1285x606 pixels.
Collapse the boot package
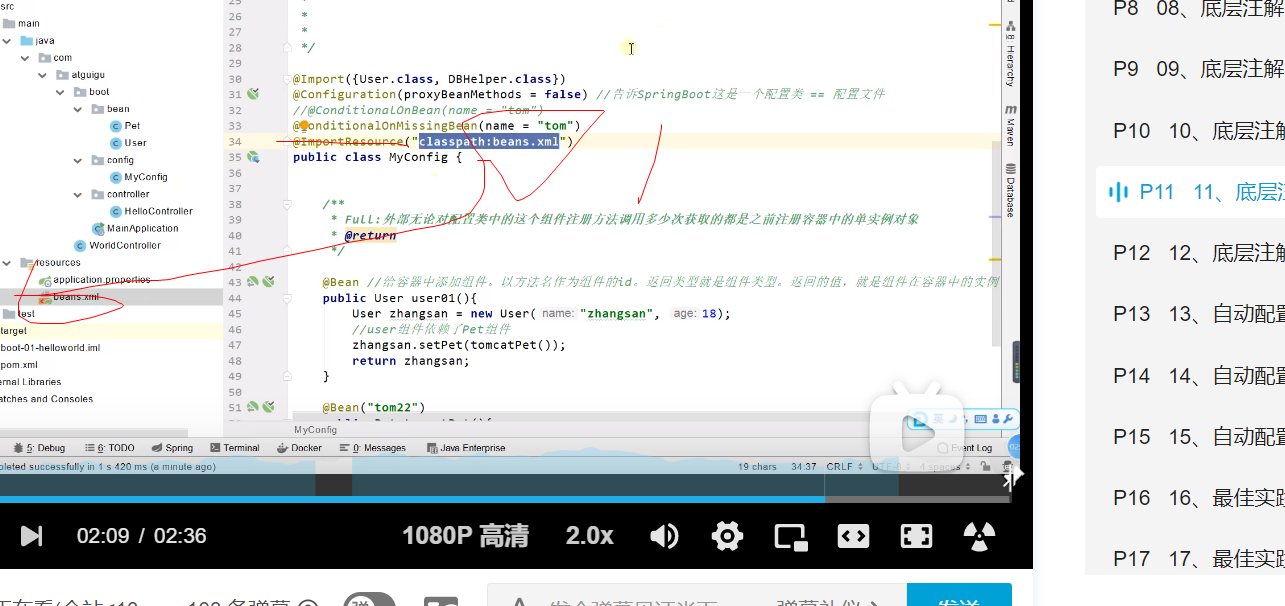coord(62,92)
